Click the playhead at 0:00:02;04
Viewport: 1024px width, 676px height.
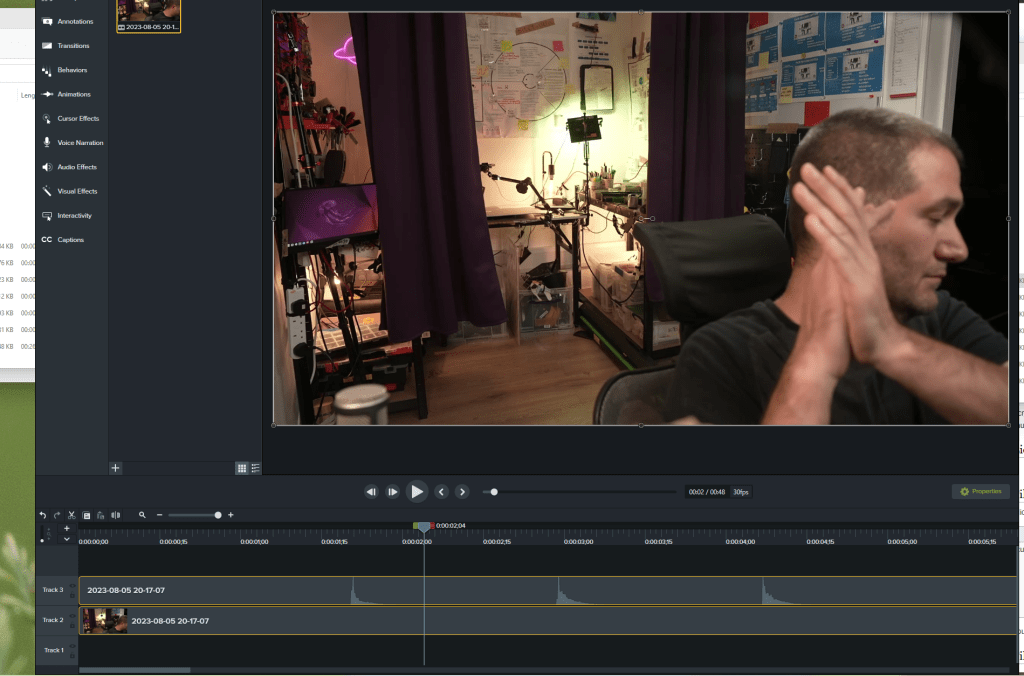[424, 526]
